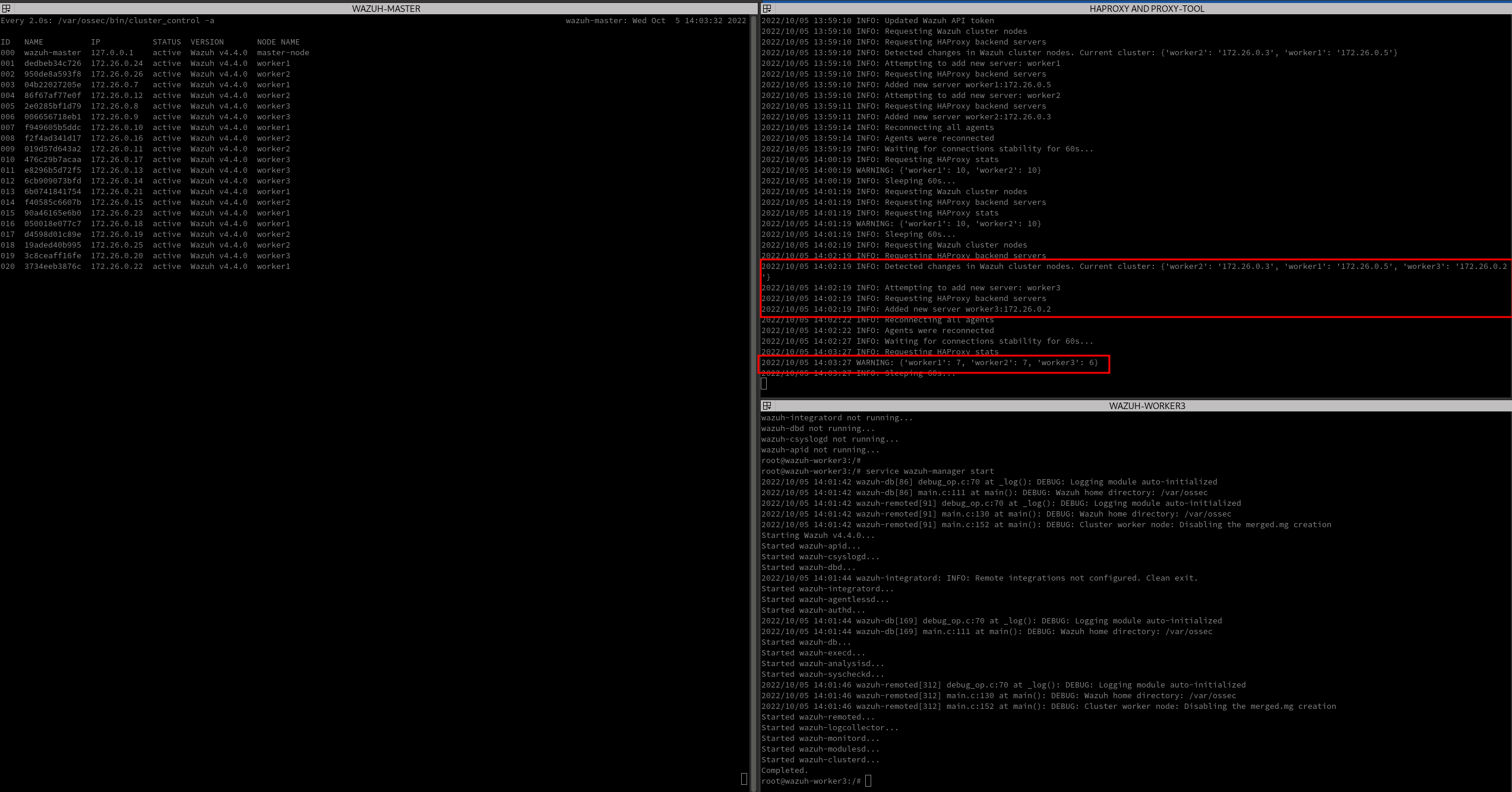Click the WAZUH-WORKER3 pane title bar
The height and width of the screenshot is (792, 1512).
tap(1146, 405)
